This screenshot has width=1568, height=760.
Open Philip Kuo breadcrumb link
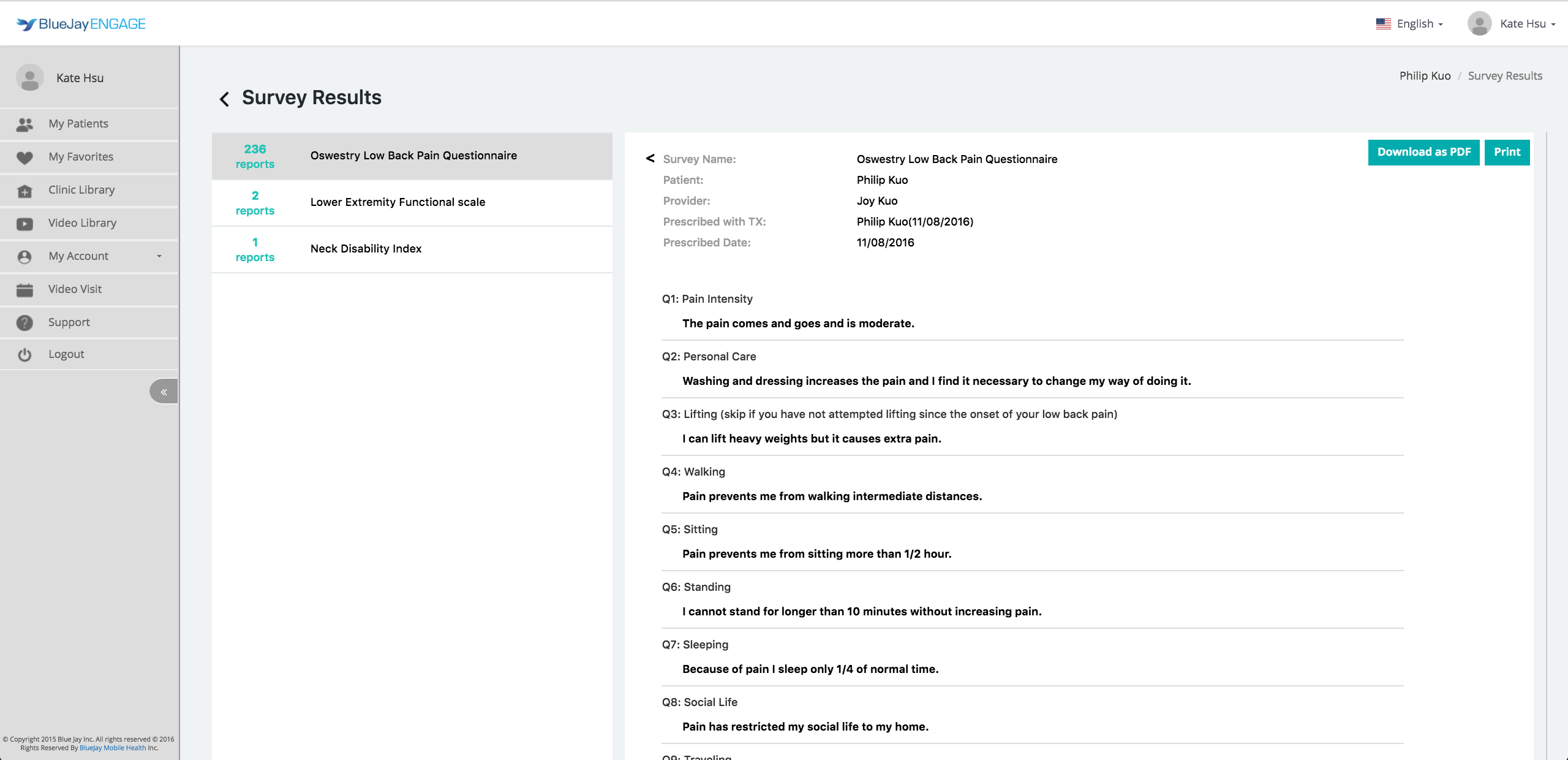click(1425, 76)
